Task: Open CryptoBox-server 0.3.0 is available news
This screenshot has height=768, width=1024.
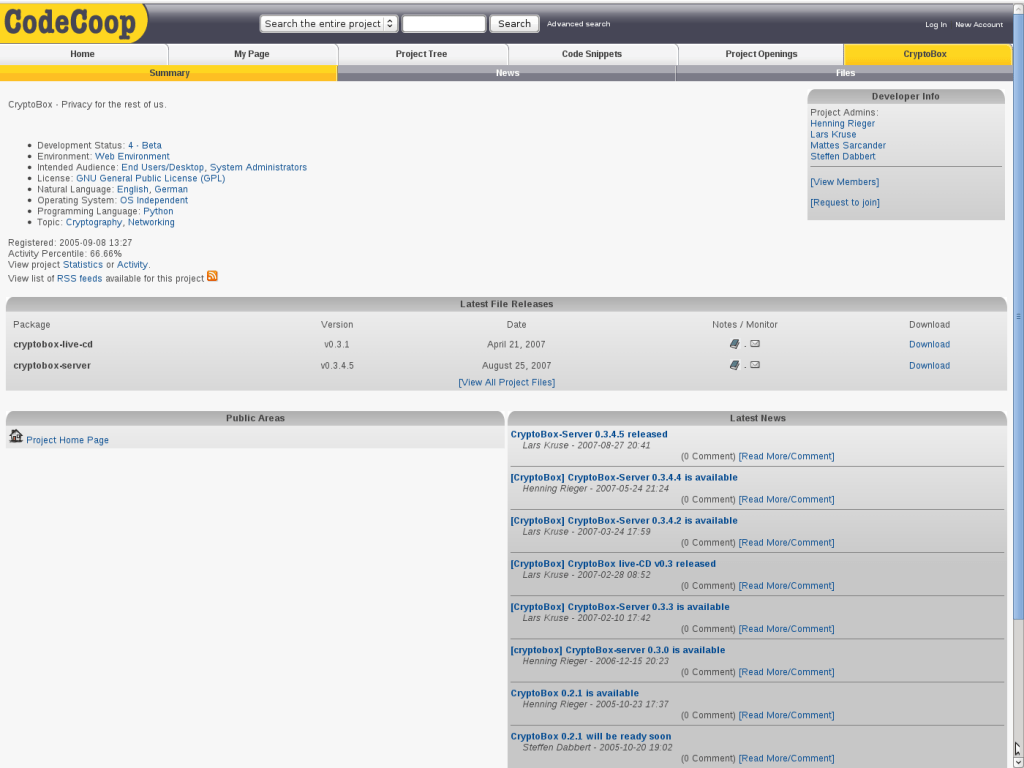Action: [618, 650]
